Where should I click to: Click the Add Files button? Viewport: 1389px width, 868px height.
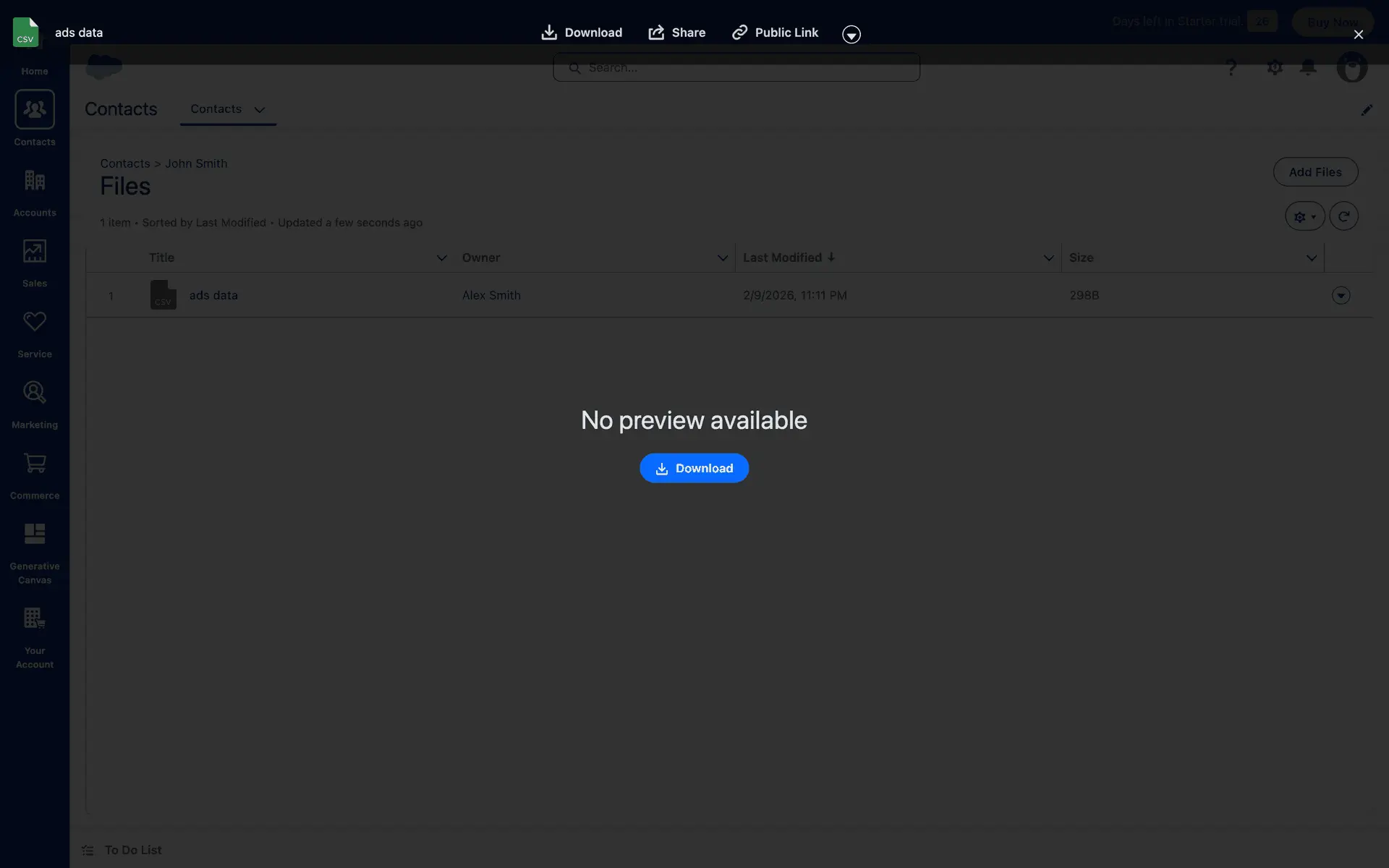[1314, 172]
